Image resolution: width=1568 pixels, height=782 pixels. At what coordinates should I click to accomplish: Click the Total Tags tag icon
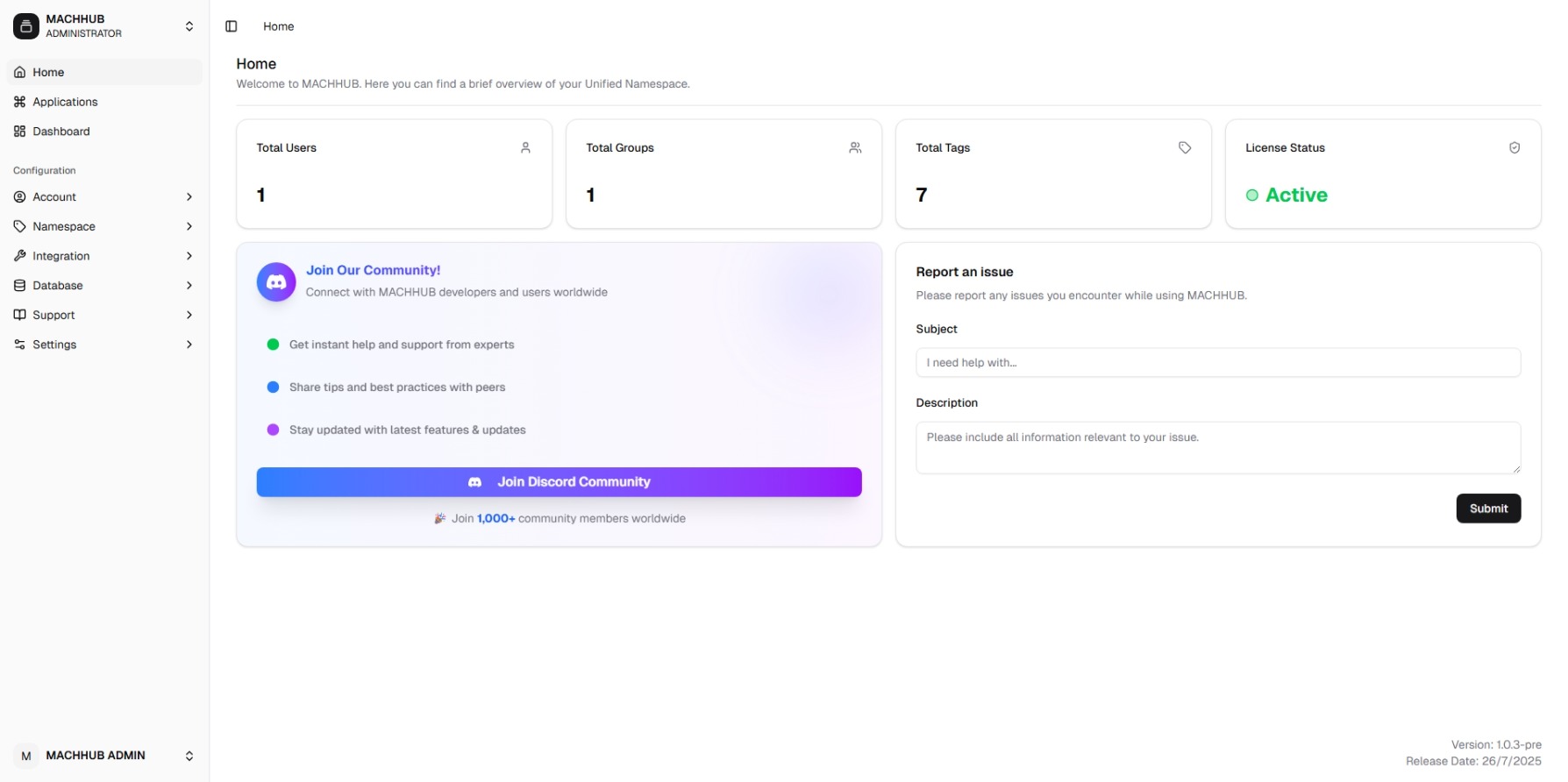1185,148
